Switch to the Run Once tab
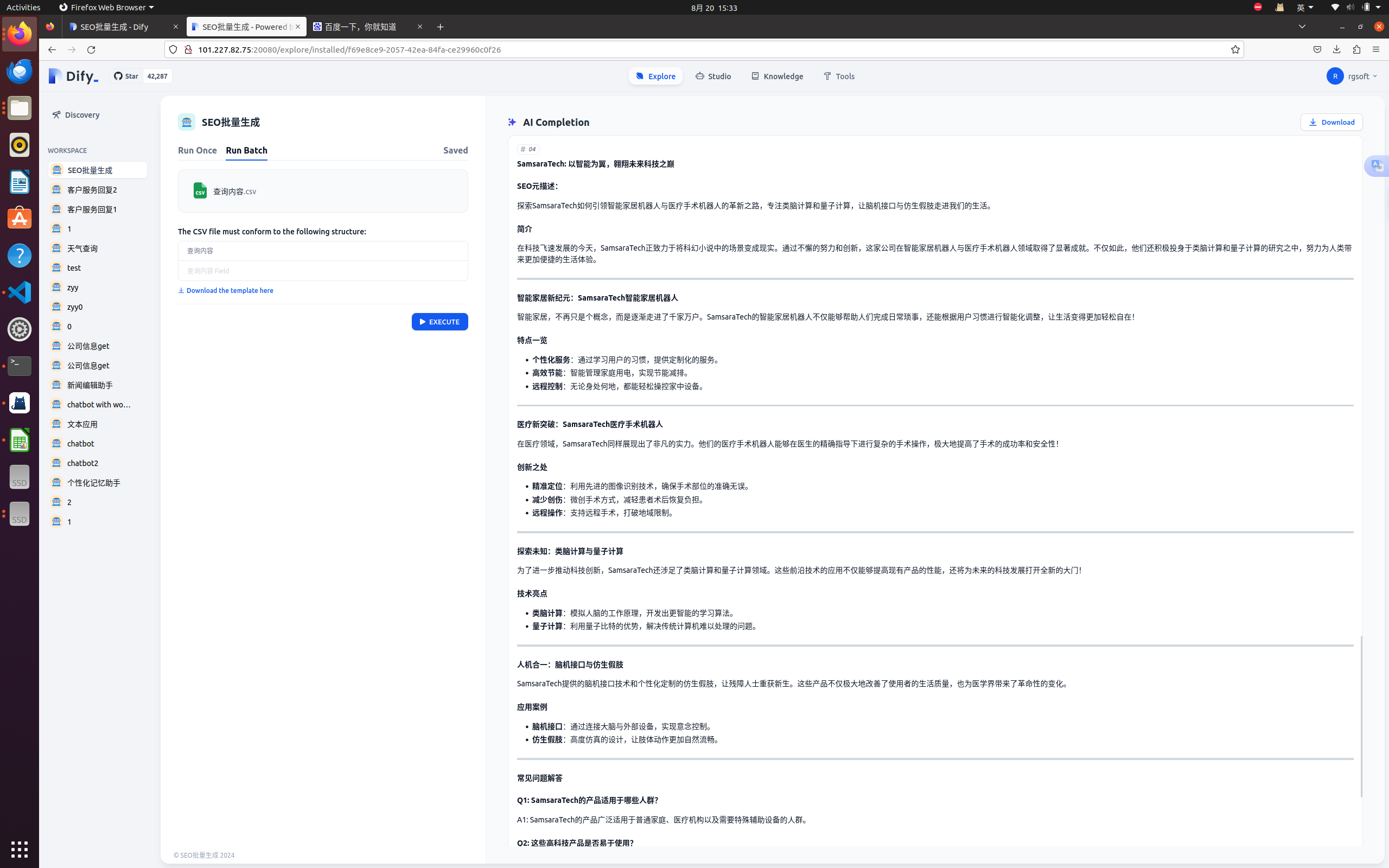 tap(197, 150)
